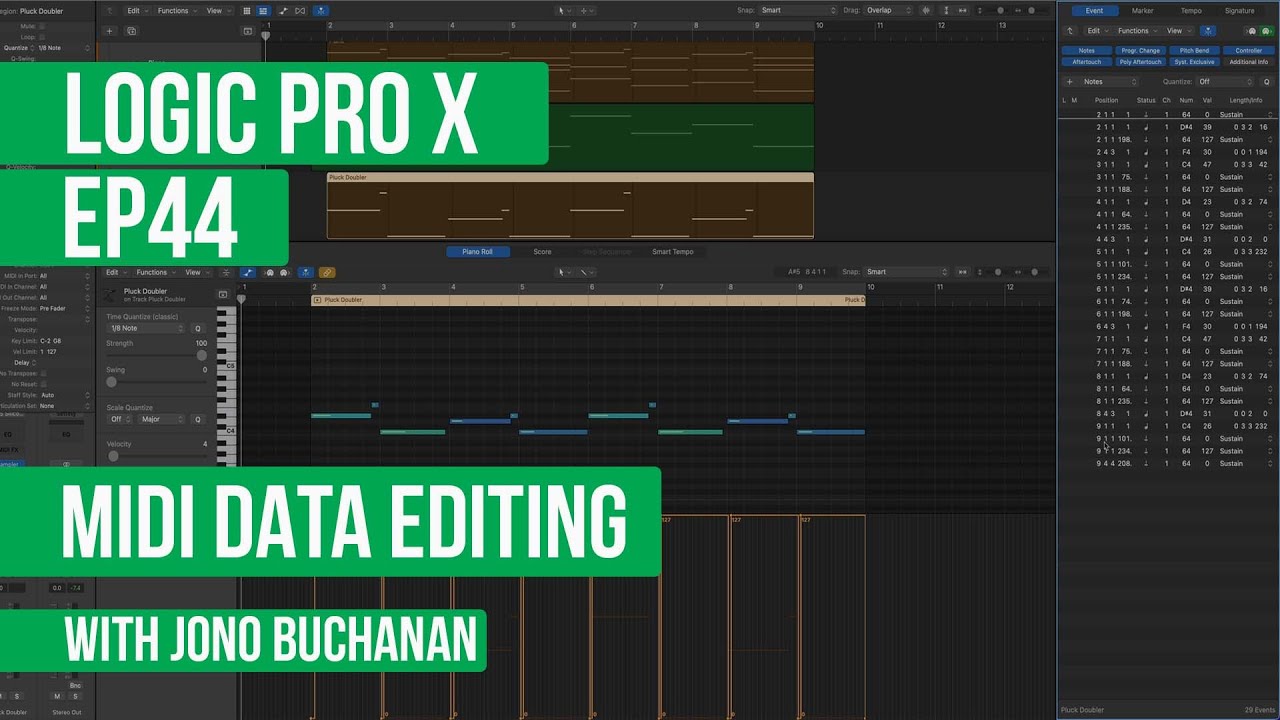Viewport: 1280px width, 720px height.
Task: Switch to Signature tab
Action: pyautogui.click(x=1240, y=11)
